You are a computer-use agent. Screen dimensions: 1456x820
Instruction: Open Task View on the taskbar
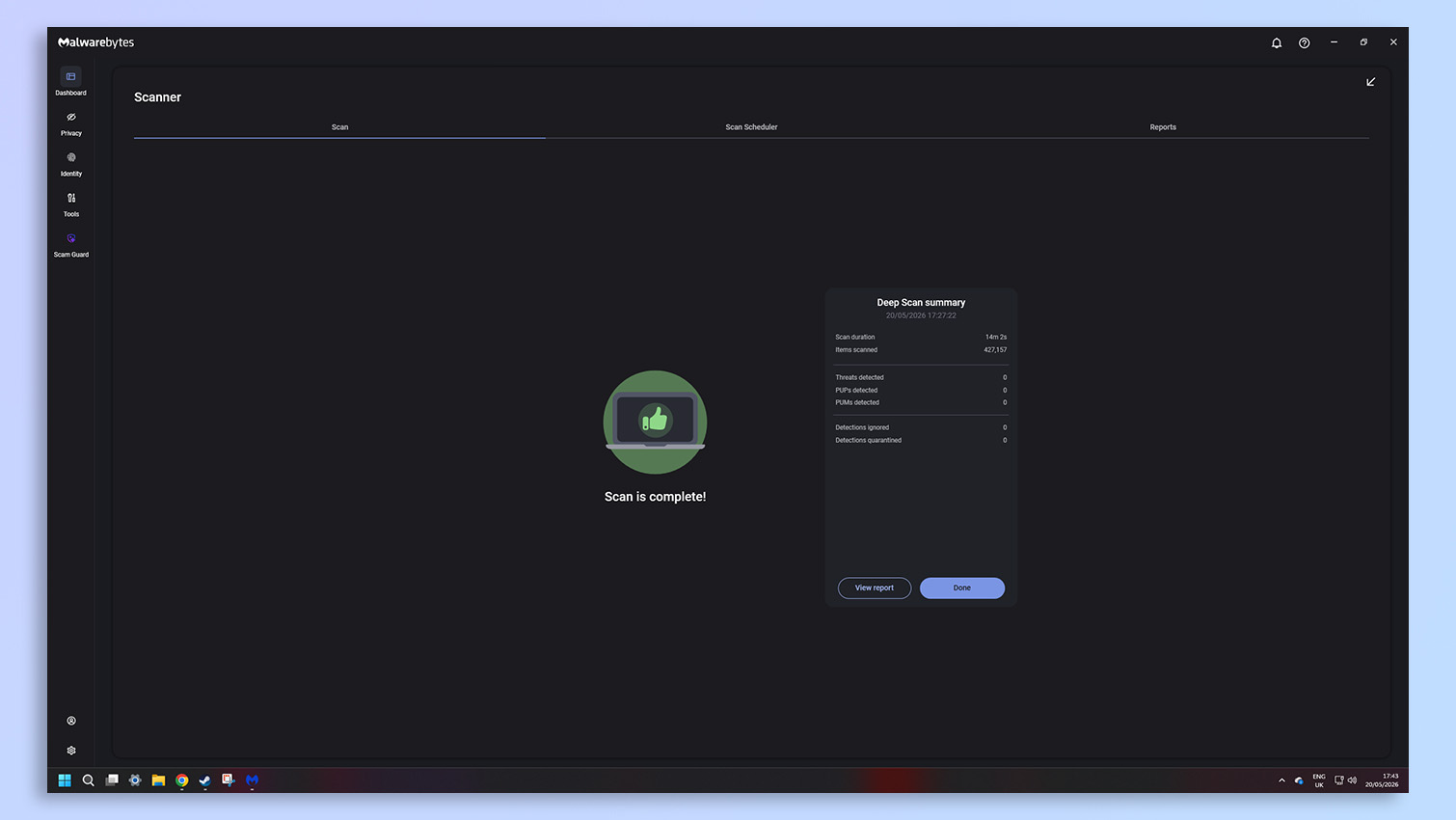(x=112, y=780)
